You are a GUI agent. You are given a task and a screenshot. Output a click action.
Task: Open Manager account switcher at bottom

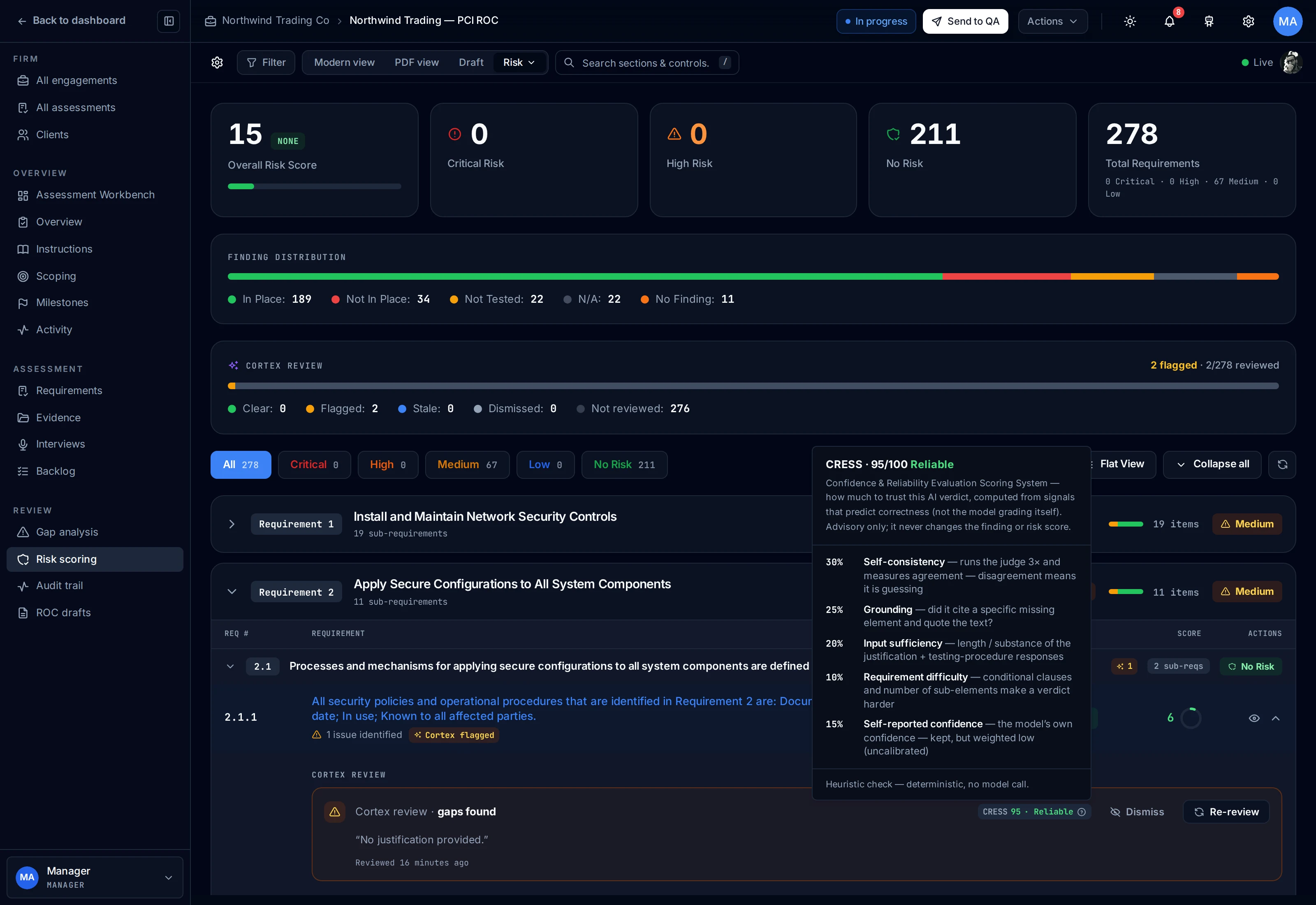(x=95, y=878)
